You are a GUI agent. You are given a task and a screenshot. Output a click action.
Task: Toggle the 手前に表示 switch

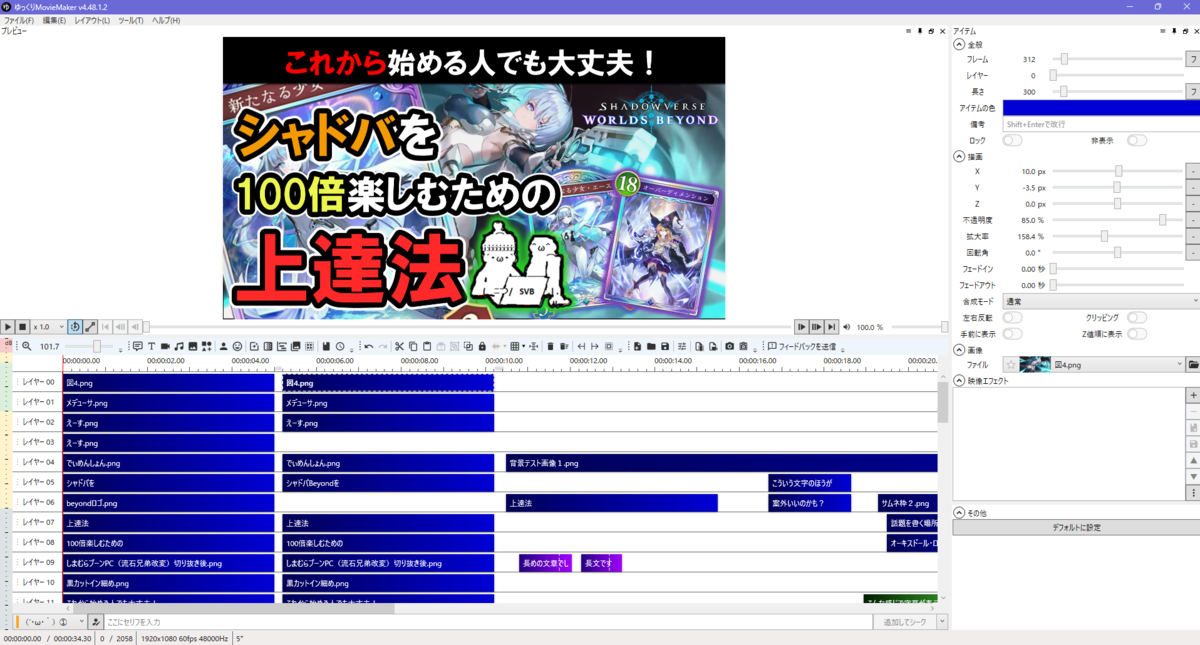pos(1012,333)
